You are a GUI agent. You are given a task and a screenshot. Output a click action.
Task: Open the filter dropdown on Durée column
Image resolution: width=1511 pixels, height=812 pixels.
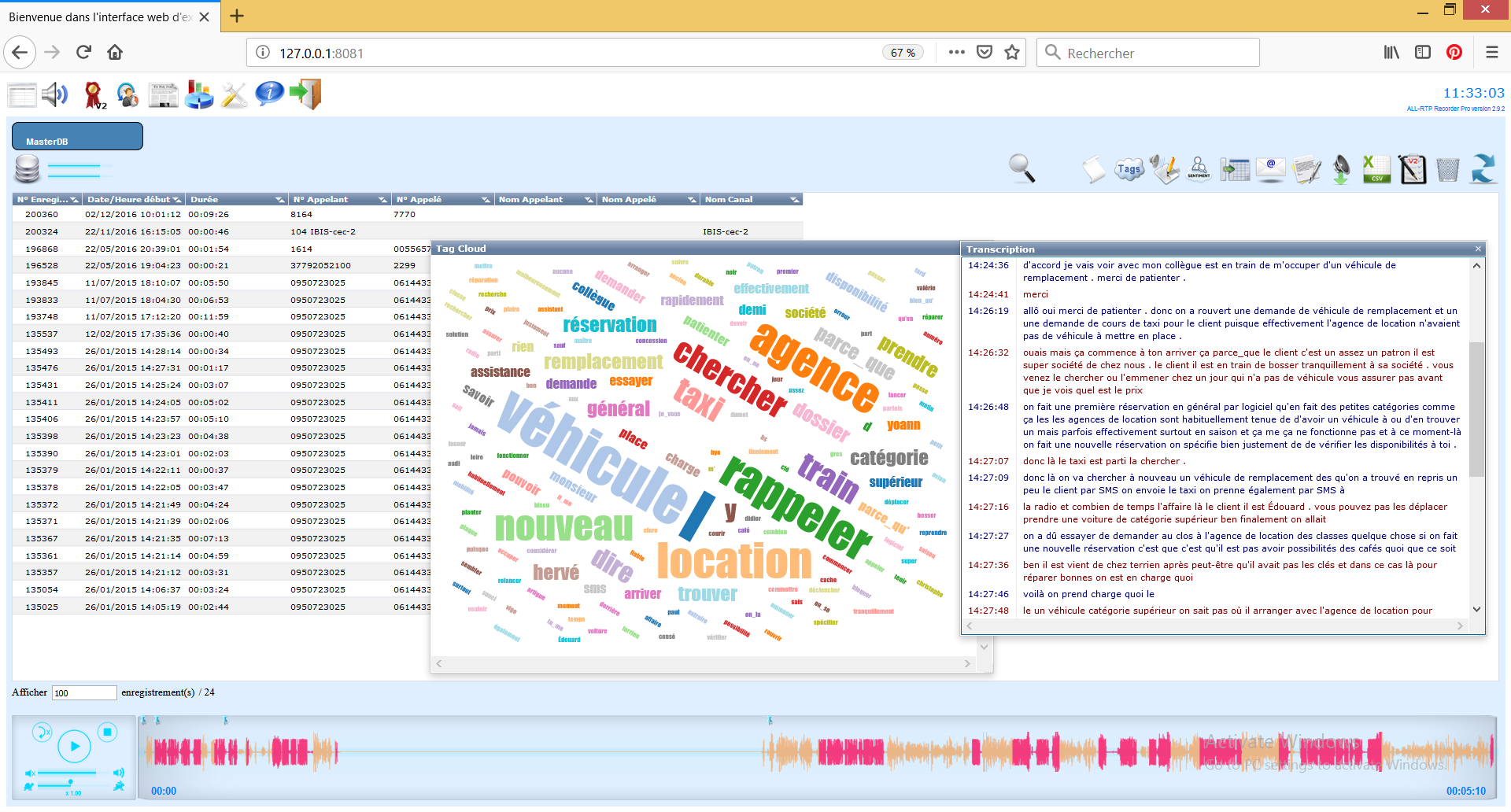[280, 200]
